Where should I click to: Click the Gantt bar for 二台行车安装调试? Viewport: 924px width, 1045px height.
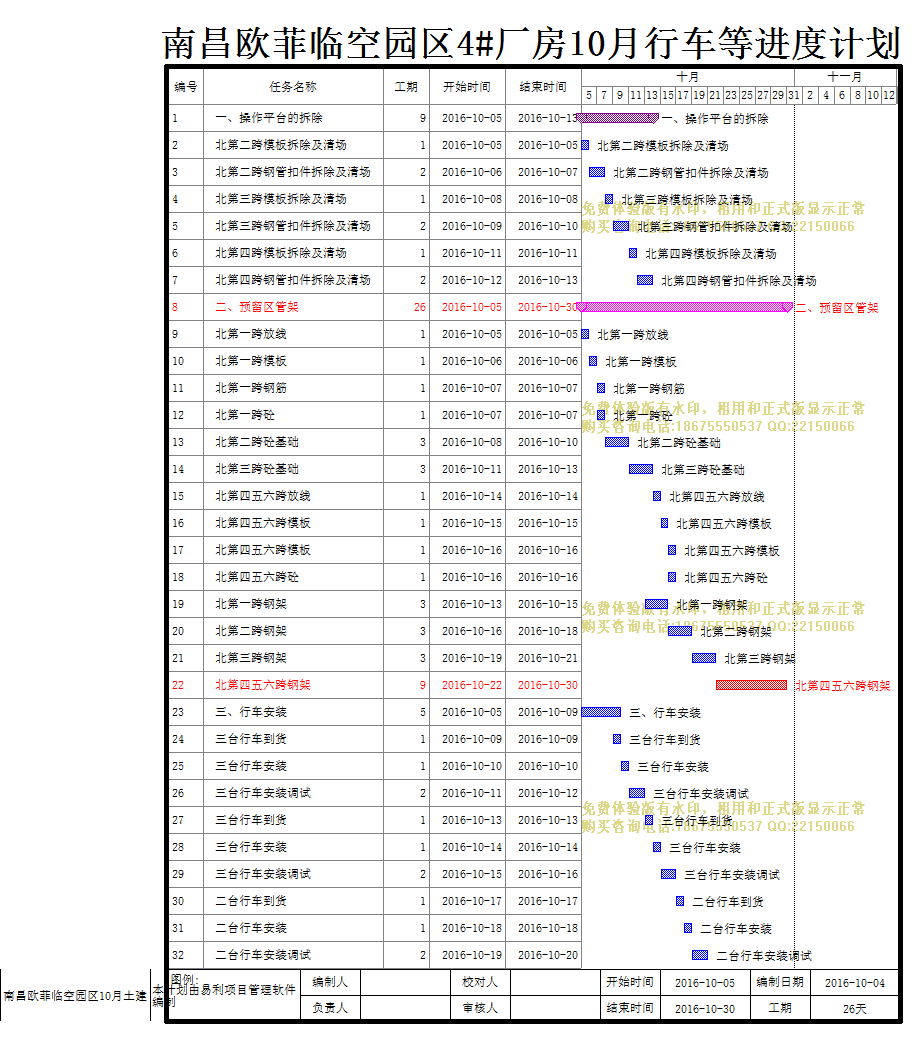pyautogui.click(x=700, y=956)
